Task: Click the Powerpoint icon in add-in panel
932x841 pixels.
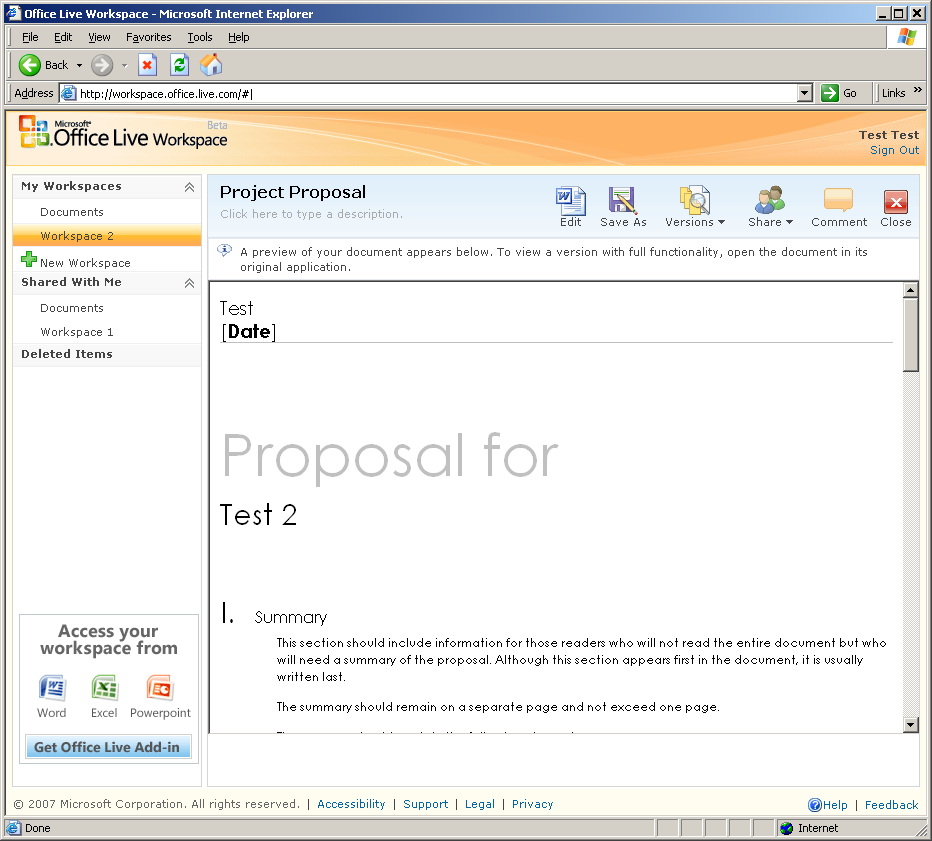Action: 159,689
